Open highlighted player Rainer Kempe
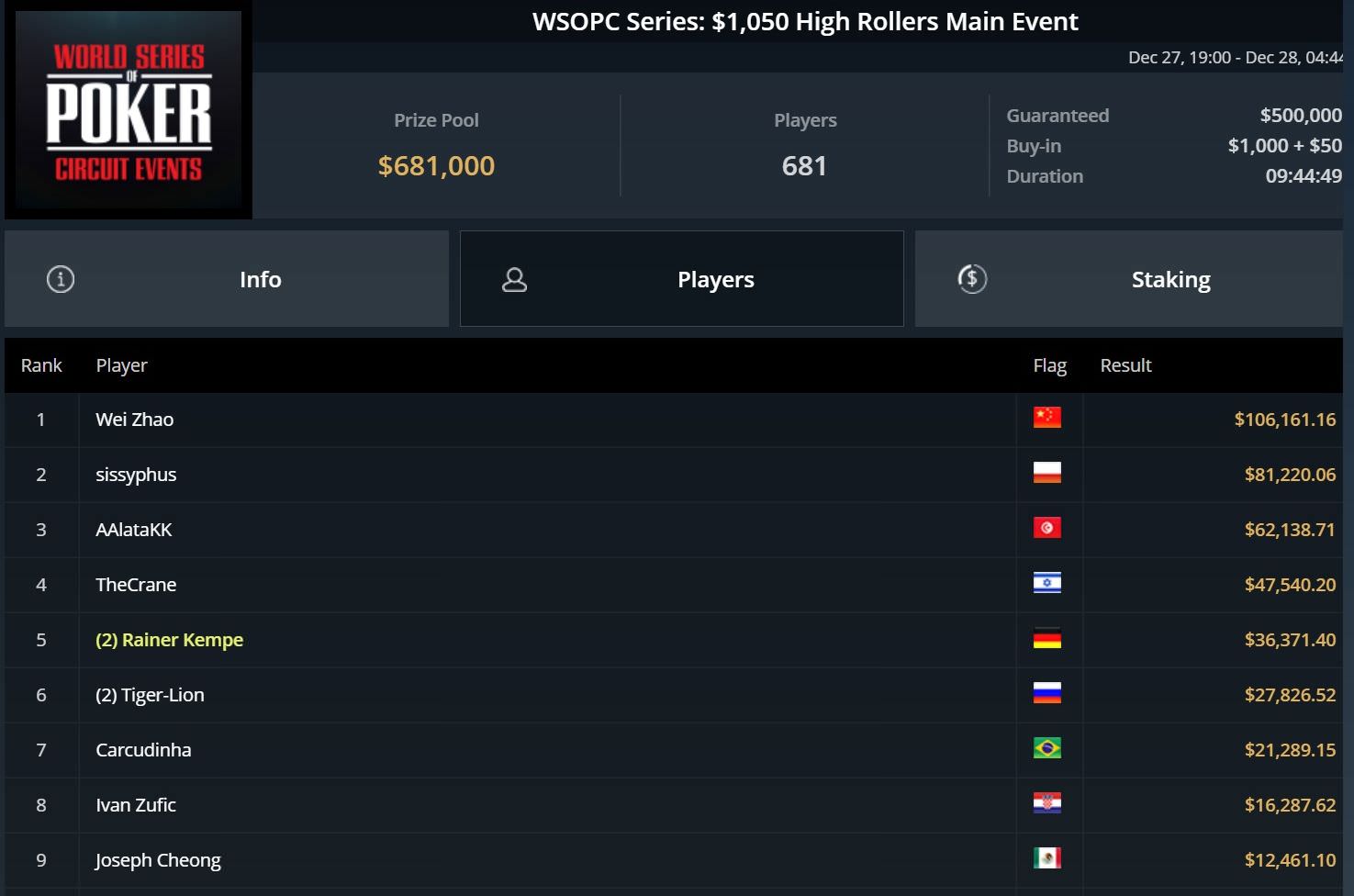 click(x=170, y=640)
